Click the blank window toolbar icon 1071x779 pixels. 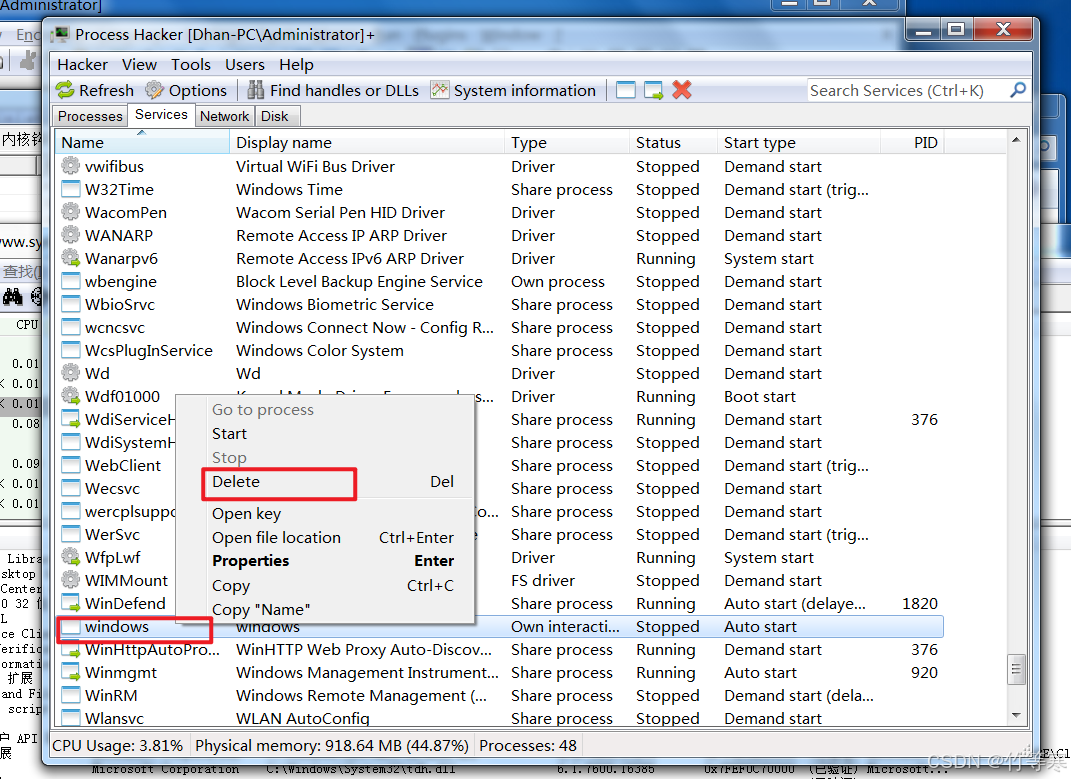pyautogui.click(x=626, y=90)
